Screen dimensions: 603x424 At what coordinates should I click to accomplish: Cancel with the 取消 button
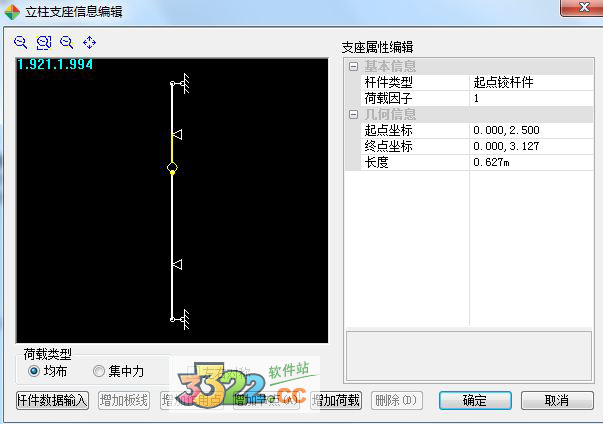(x=557, y=401)
